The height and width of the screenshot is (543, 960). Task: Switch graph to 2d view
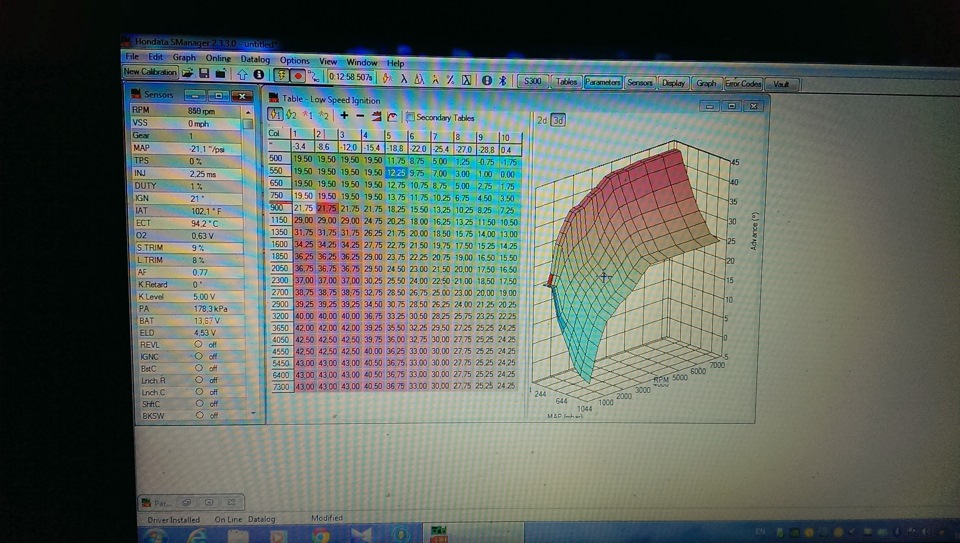click(542, 121)
